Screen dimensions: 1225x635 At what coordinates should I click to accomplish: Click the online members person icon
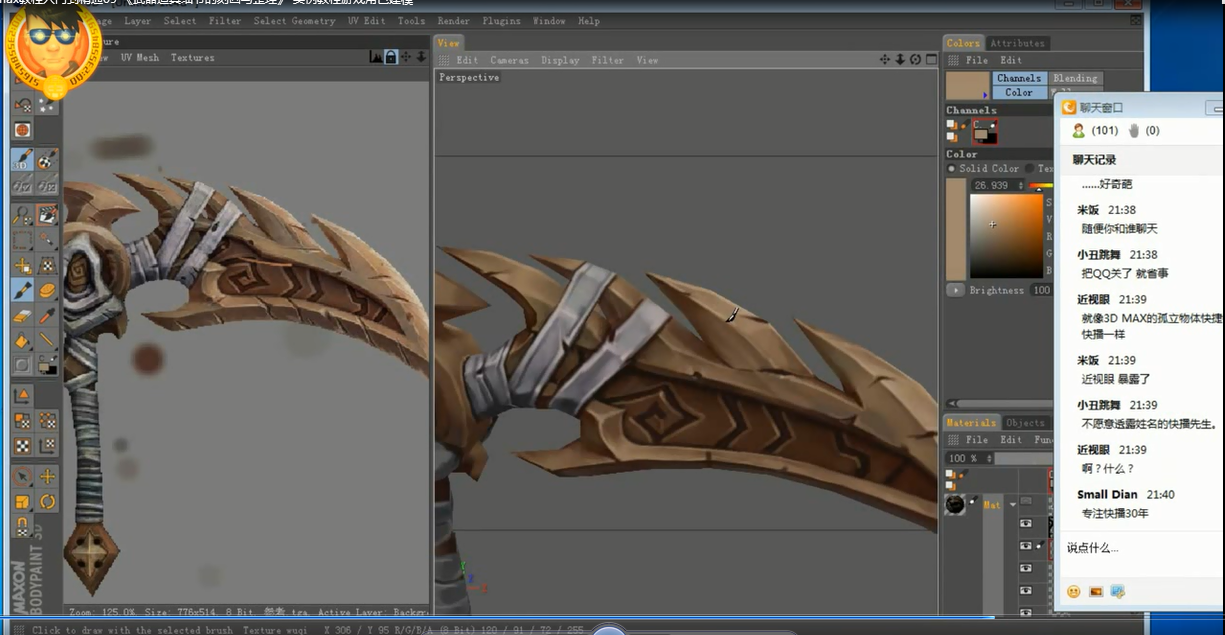click(x=1079, y=130)
